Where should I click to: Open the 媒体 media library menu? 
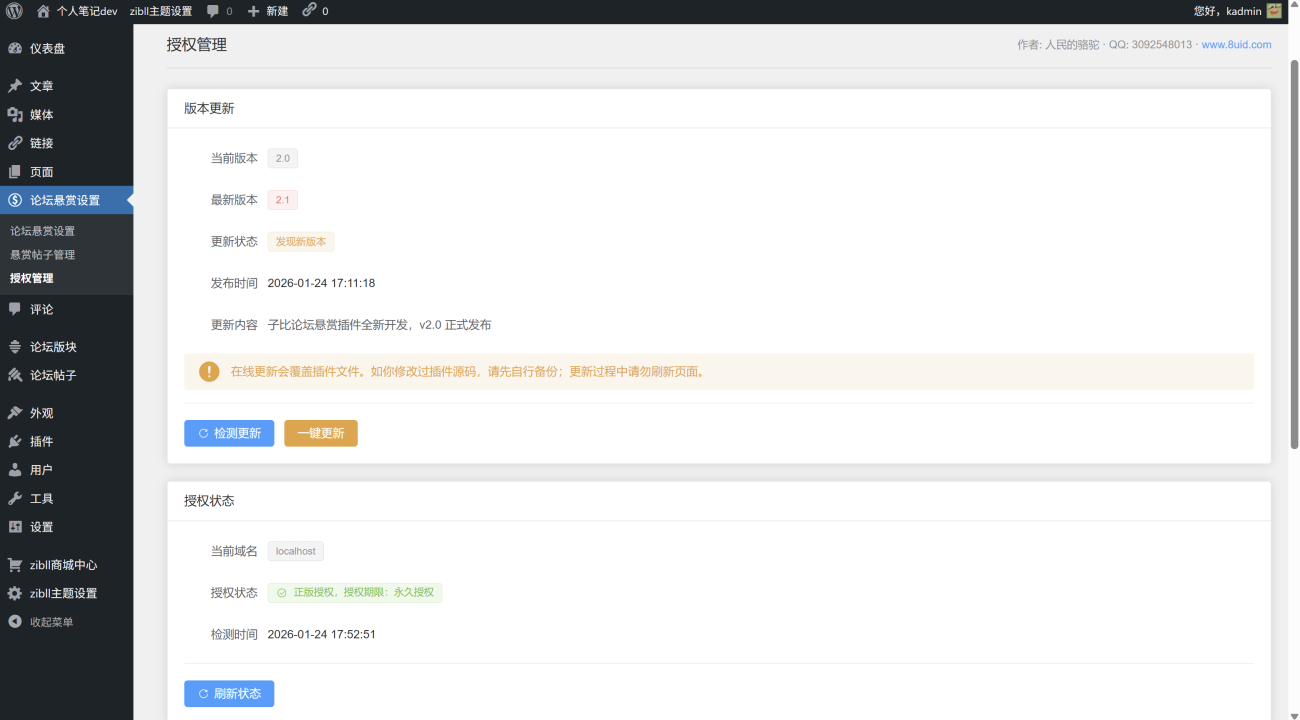(x=41, y=115)
